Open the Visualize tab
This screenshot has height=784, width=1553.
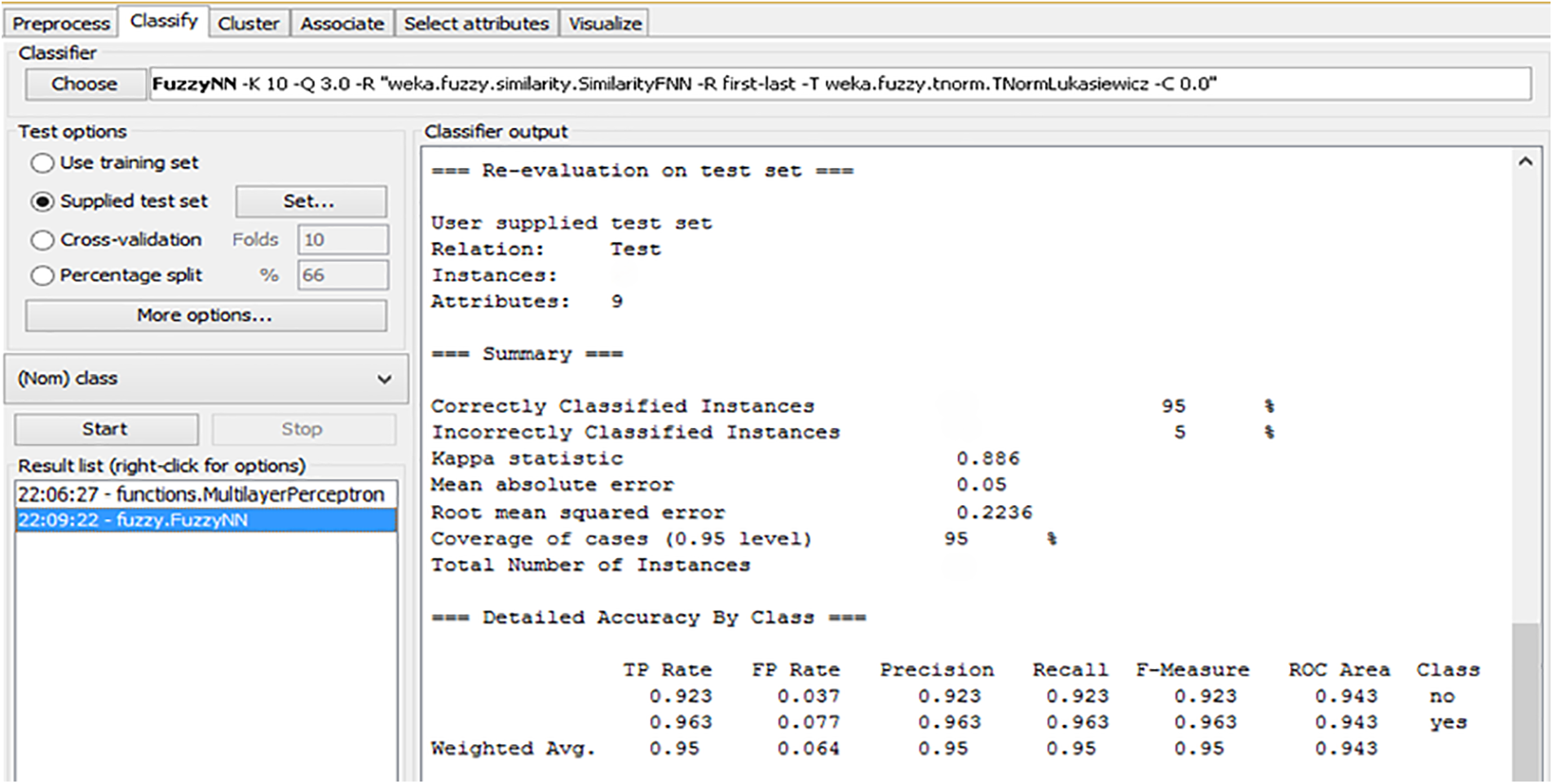click(605, 24)
